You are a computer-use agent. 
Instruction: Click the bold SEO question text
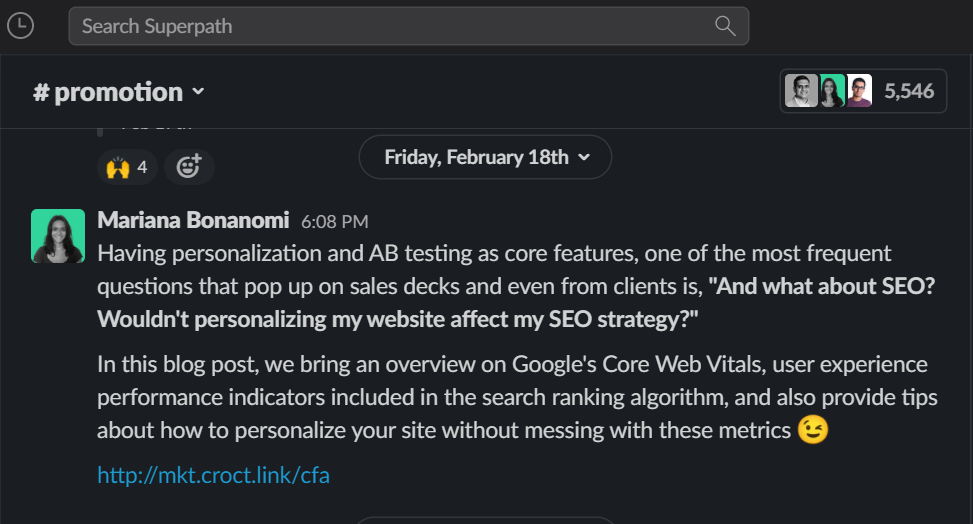[516, 302]
